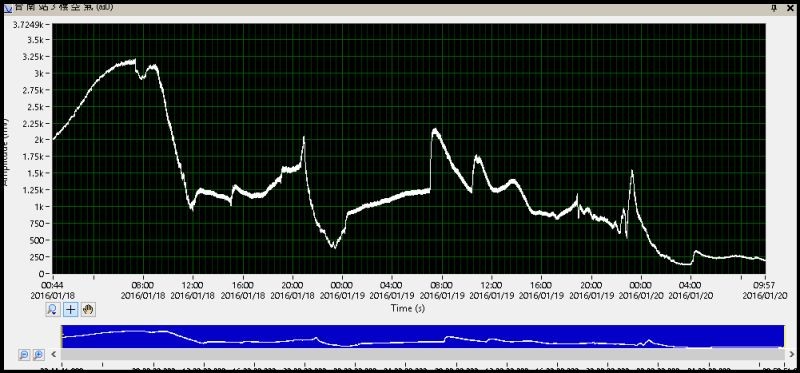Click the 12:00 2016/01/18 time label
800x373 pixels.
[x=192, y=290]
